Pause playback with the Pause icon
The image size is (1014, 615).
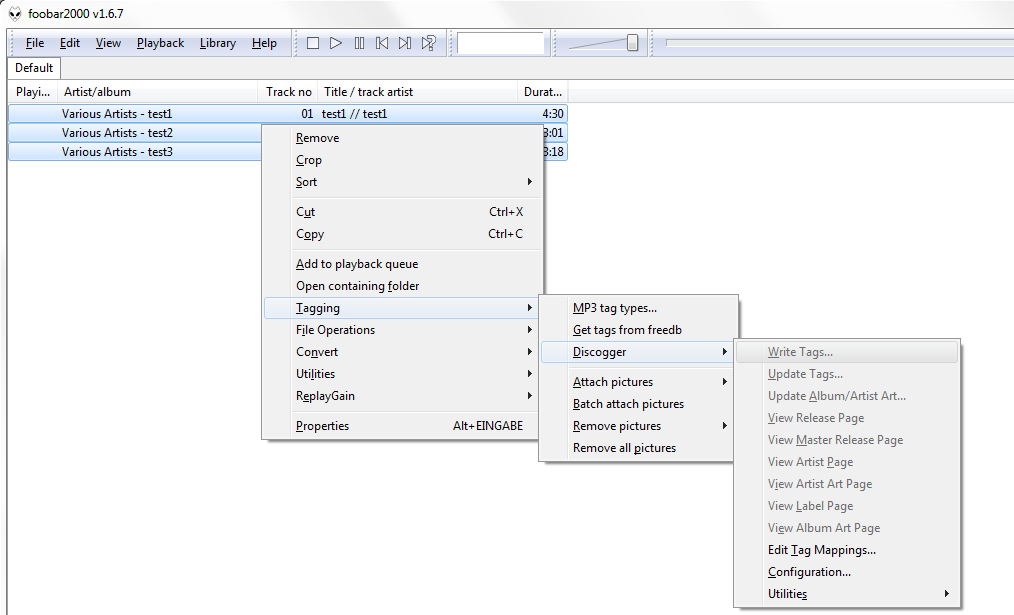click(x=359, y=43)
